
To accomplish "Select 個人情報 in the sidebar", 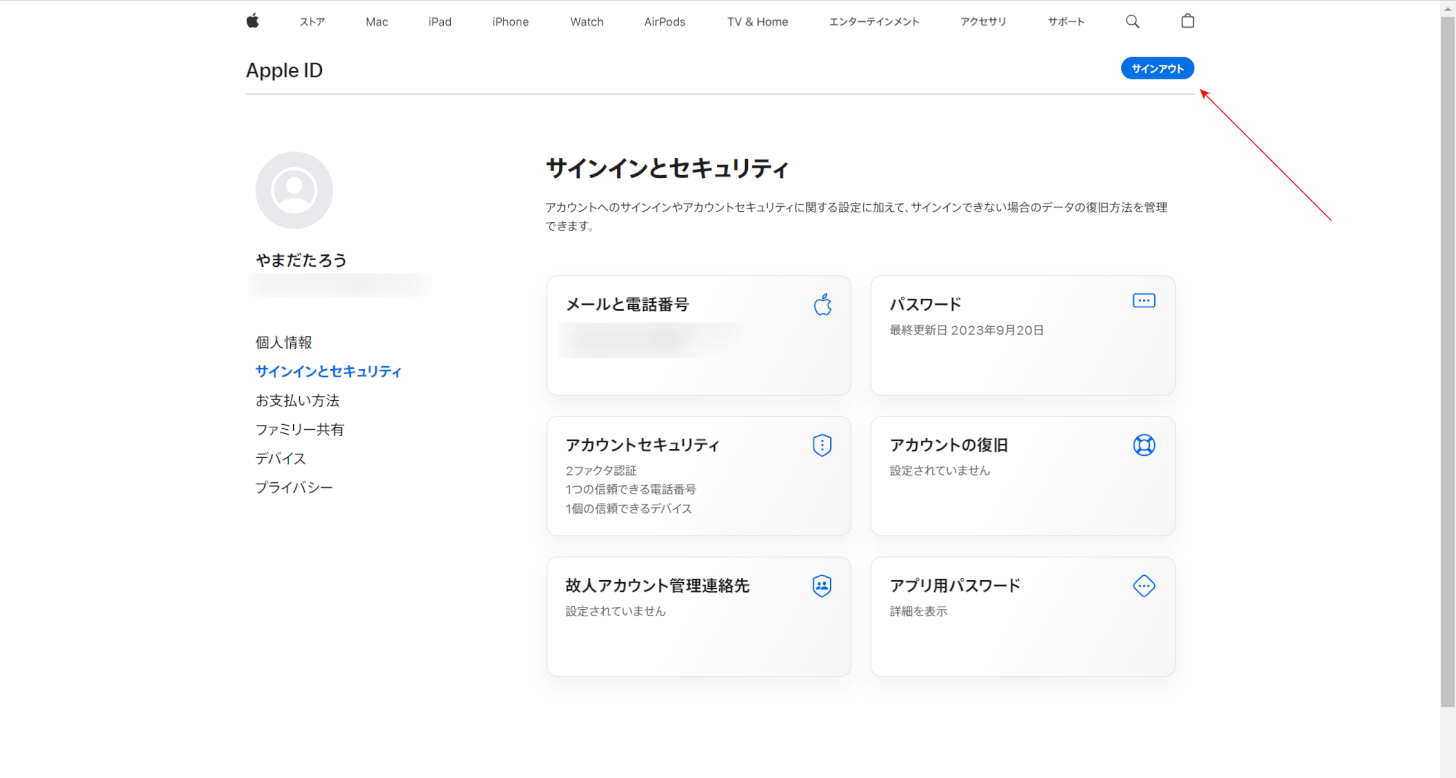I will (284, 342).
